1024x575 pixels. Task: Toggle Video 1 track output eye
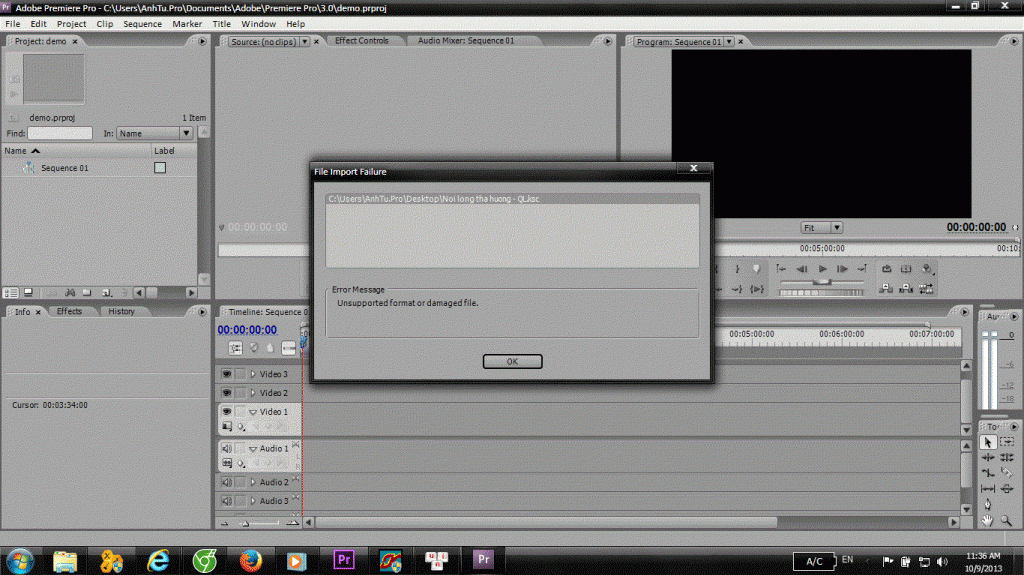click(x=226, y=412)
